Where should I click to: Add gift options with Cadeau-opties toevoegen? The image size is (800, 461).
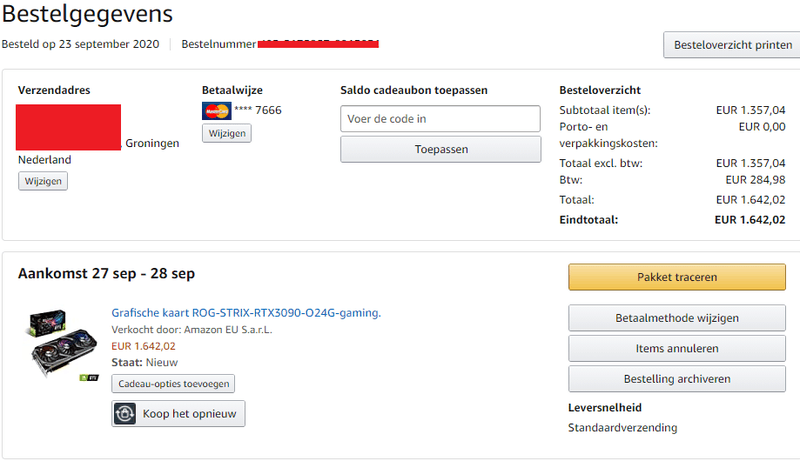coord(173,384)
